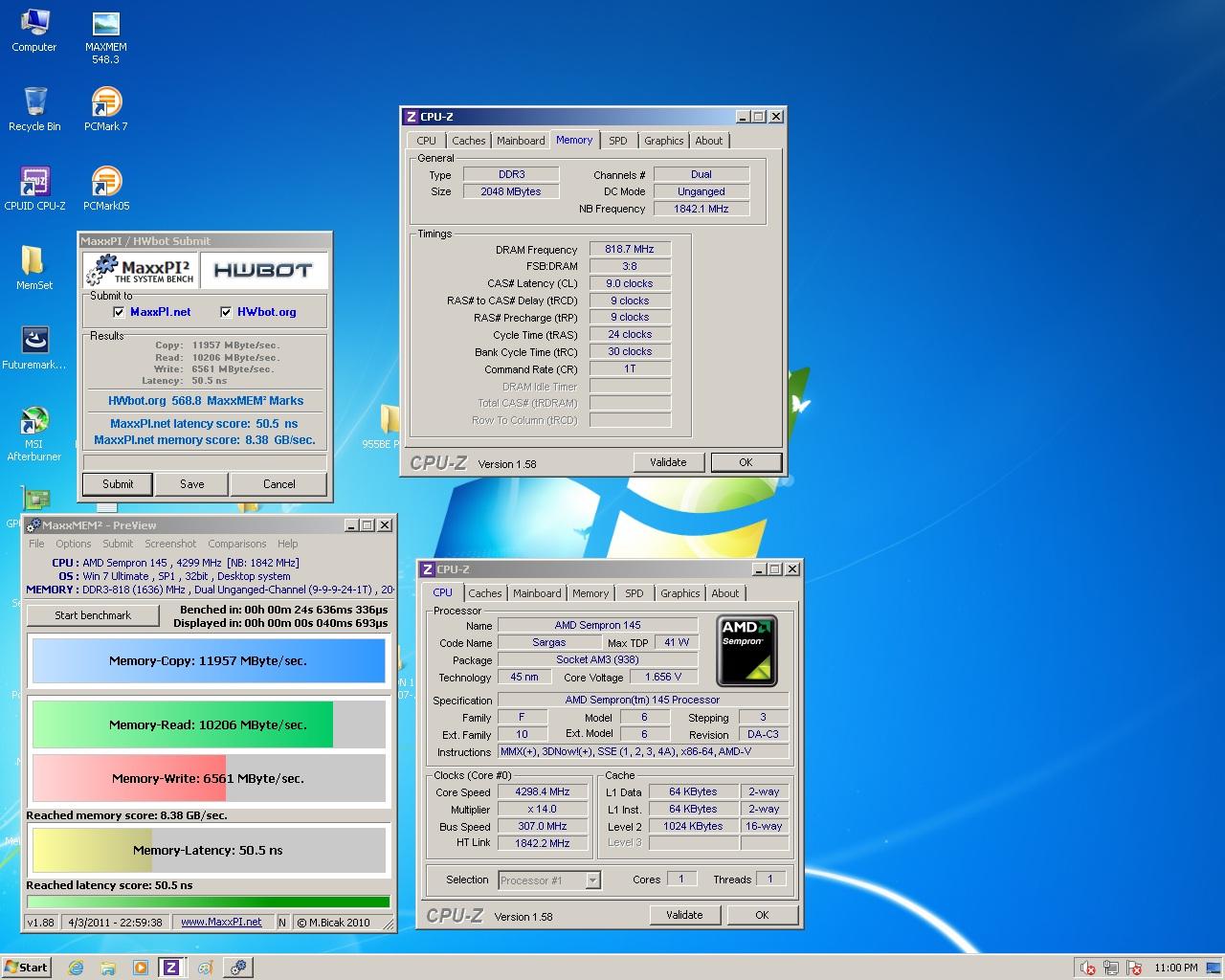Launch the PCMark05 shortcut

click(x=105, y=189)
